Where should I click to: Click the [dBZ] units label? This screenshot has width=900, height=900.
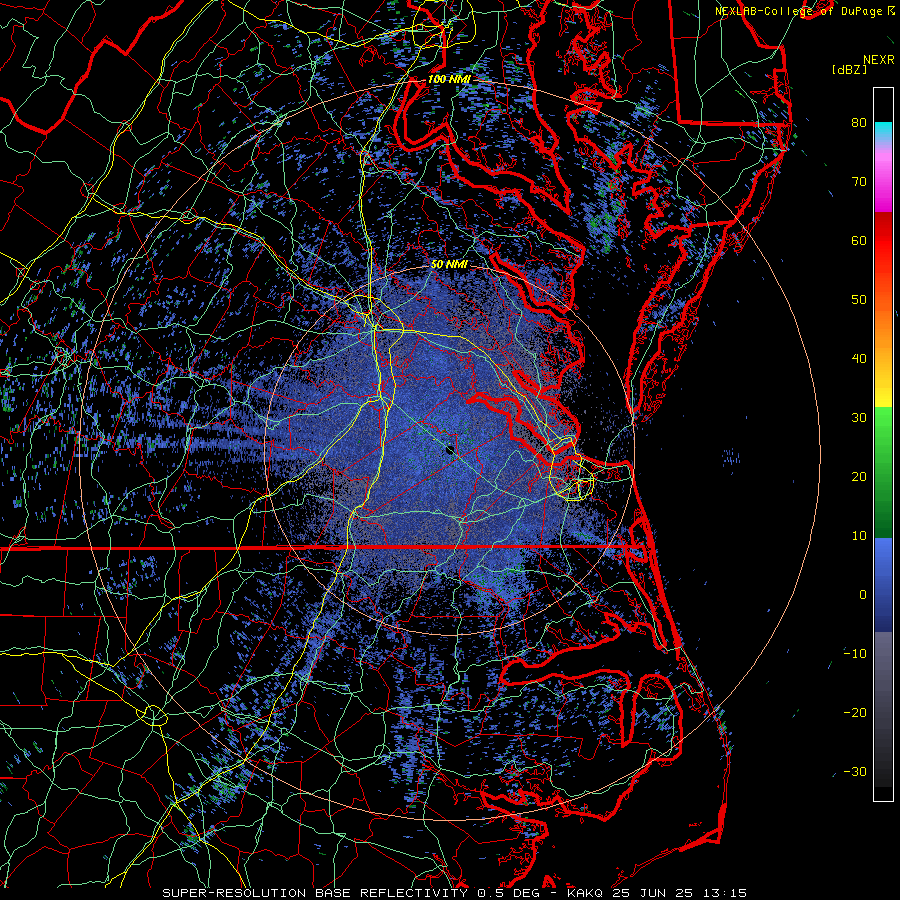tap(849, 70)
